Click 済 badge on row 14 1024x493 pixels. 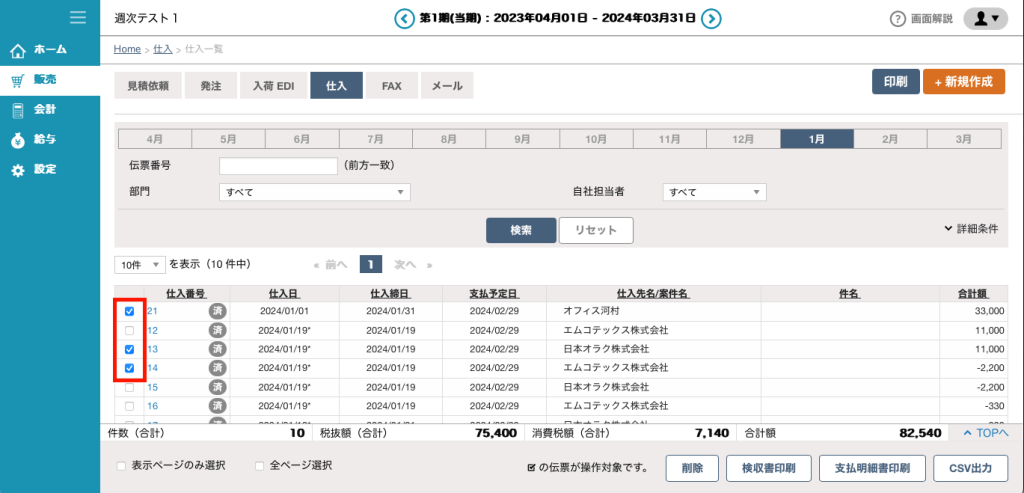217,368
